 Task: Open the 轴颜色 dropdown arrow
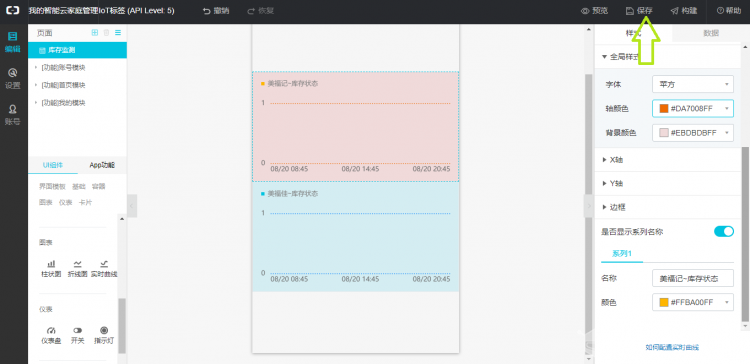coord(727,109)
